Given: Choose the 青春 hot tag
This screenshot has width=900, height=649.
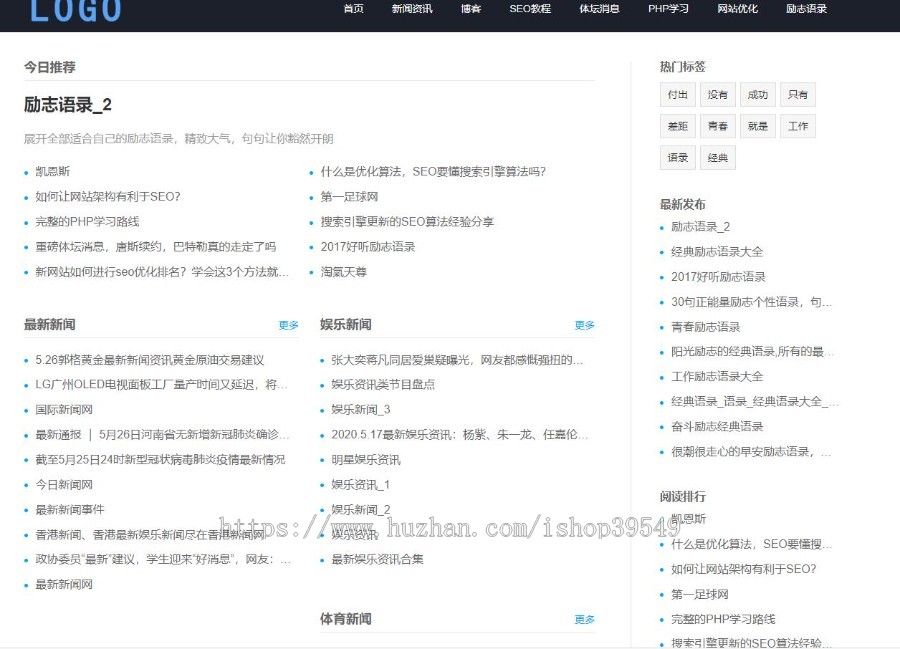Looking at the screenshot, I should [x=717, y=126].
